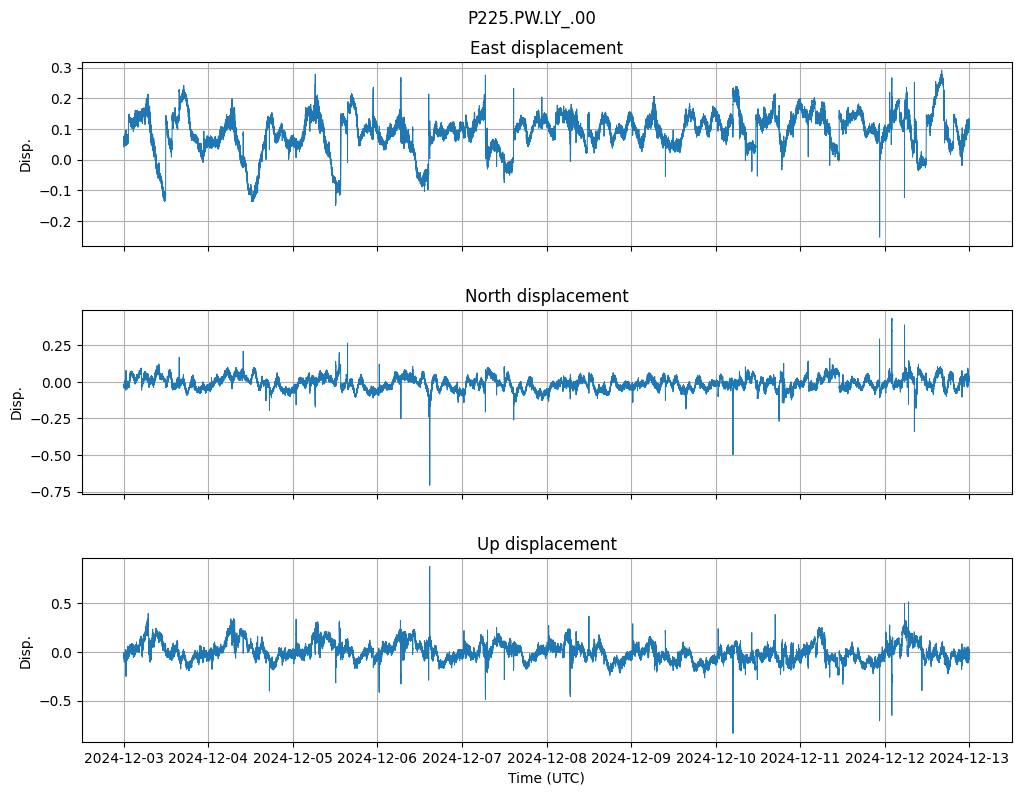1021x795 pixels.
Task: Click the 2024-12-03 date tick label
Action: pyautogui.click(x=124, y=759)
